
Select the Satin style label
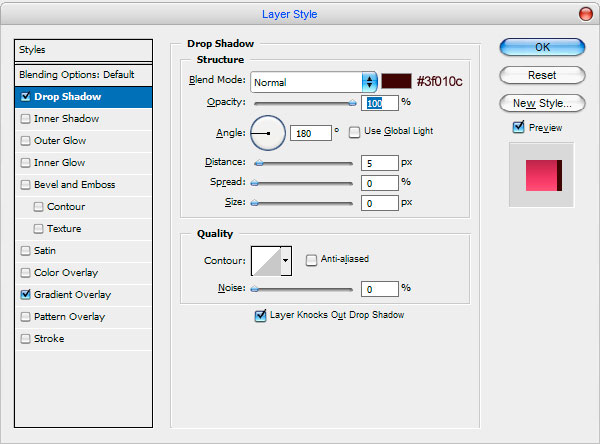point(45,251)
